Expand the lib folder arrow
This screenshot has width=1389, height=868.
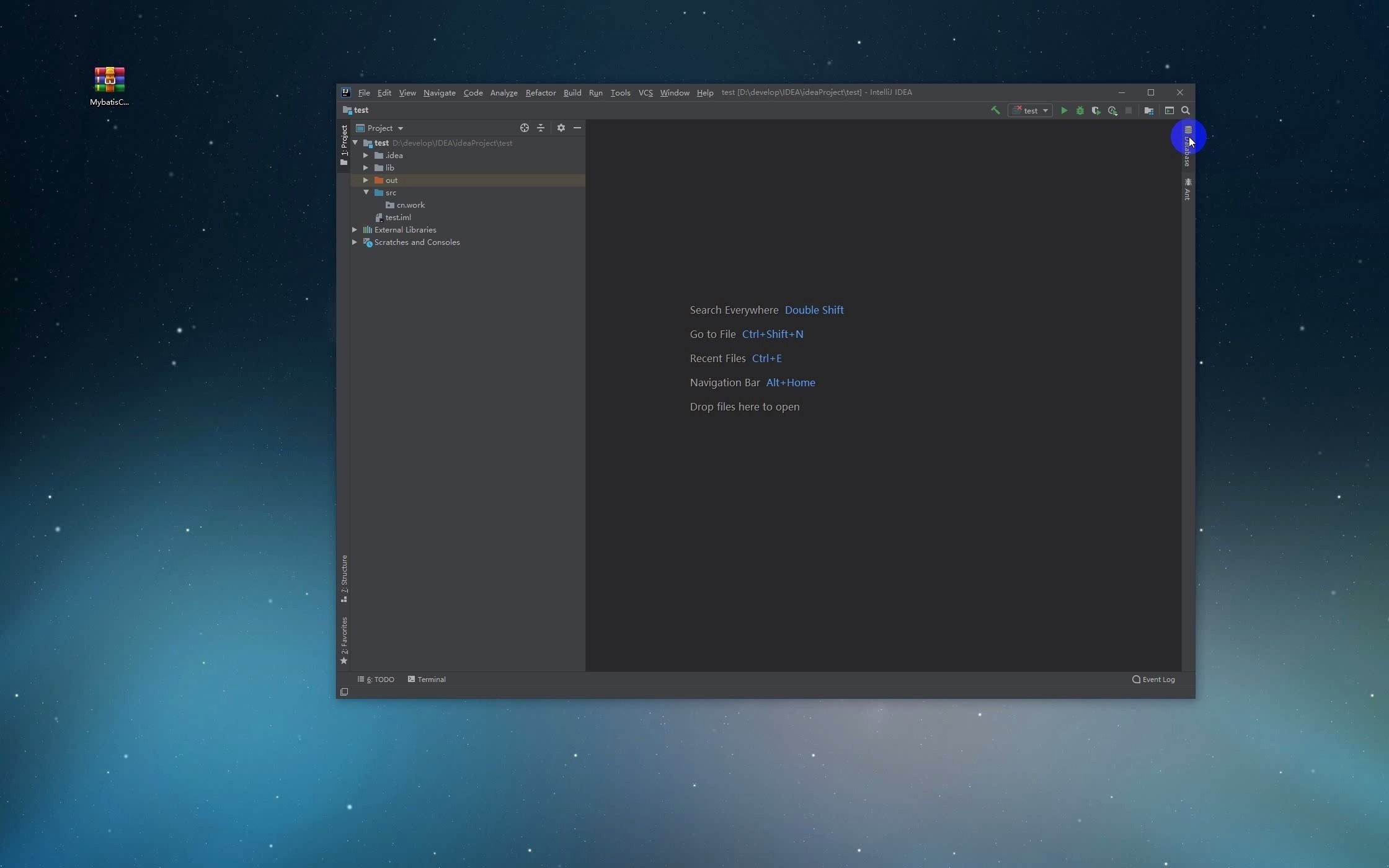click(366, 168)
